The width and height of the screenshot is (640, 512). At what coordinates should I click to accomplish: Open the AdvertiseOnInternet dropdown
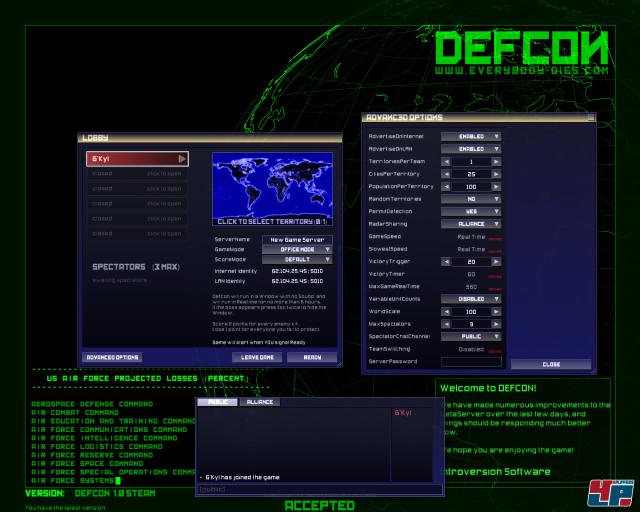coord(471,136)
